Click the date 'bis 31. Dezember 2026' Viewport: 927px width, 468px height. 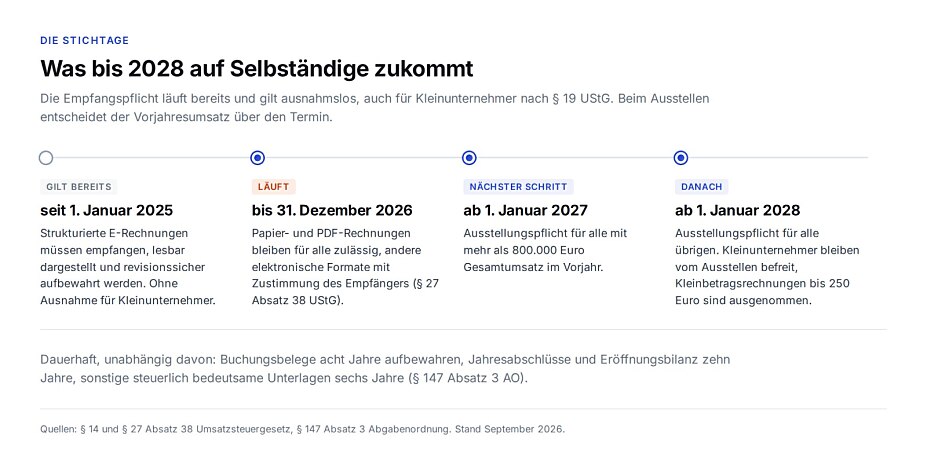pyautogui.click(x=332, y=210)
